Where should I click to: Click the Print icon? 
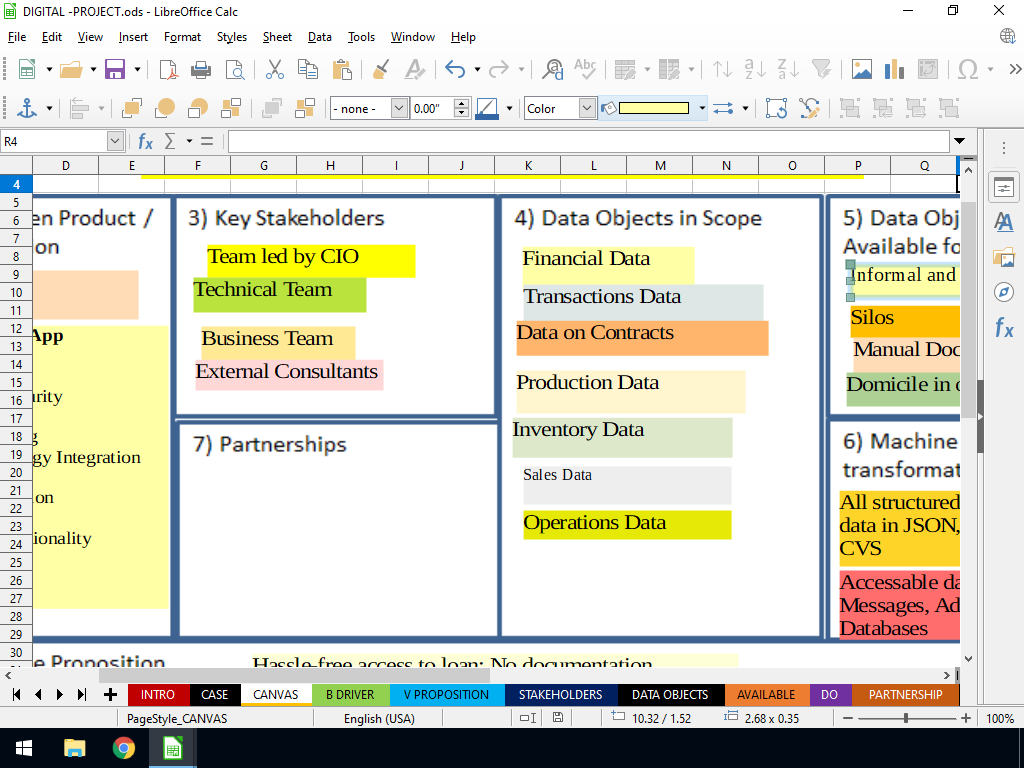(200, 69)
